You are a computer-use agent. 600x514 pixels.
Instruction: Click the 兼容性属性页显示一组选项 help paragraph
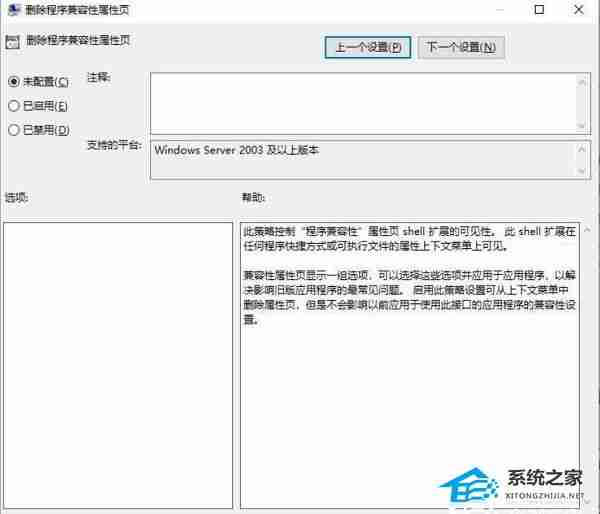(x=409, y=297)
